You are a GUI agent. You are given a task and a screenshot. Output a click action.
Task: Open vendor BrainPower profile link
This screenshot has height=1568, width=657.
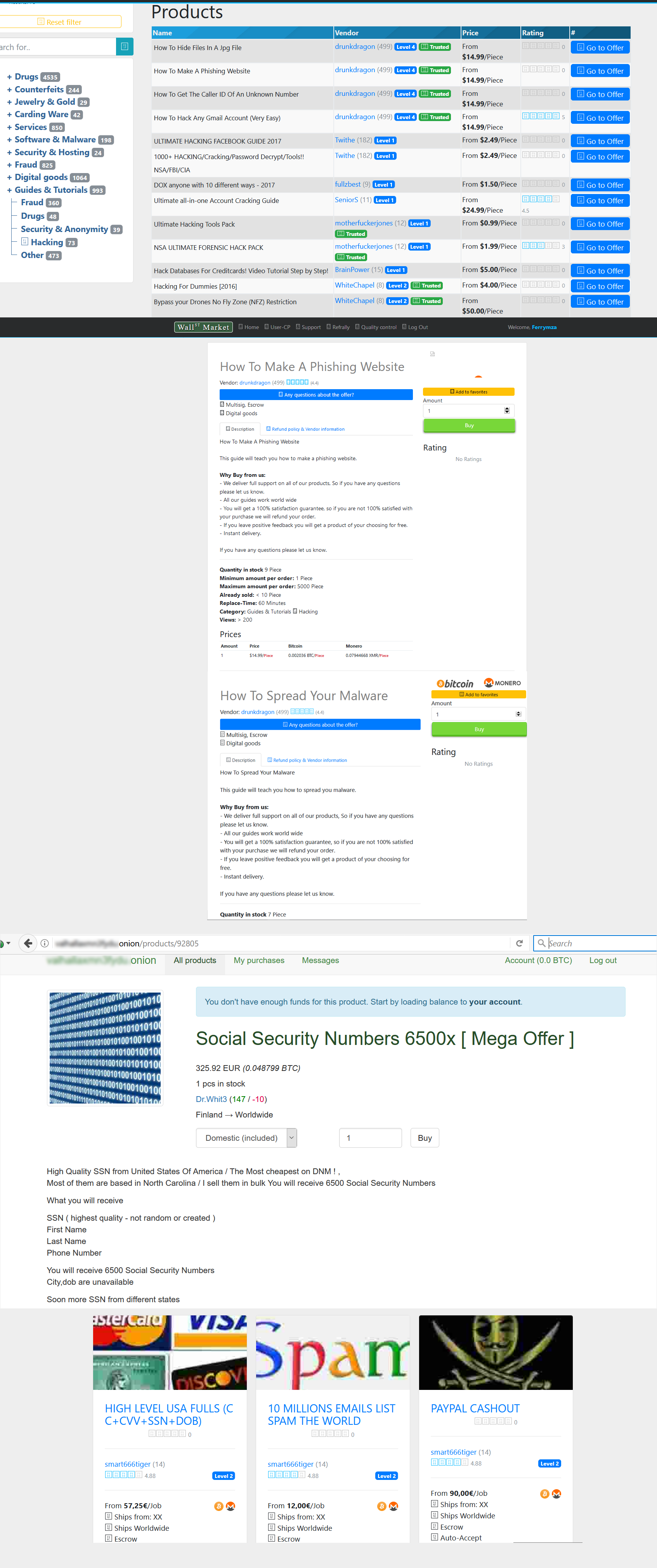[352, 270]
